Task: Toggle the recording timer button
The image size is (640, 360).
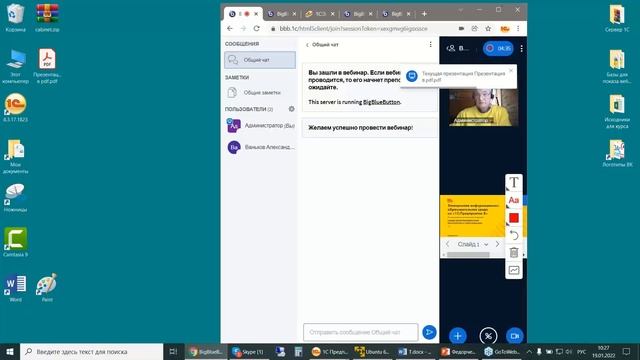Action: pyautogui.click(x=498, y=48)
